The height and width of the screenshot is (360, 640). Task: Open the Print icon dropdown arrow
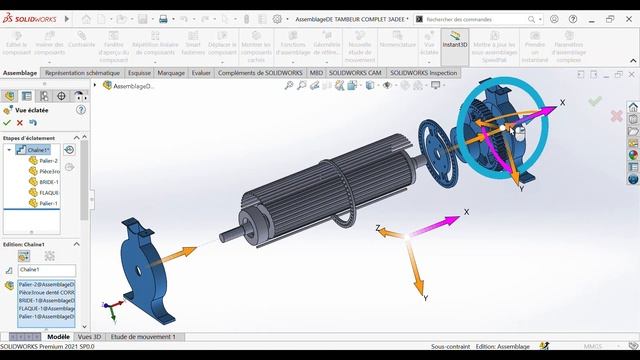[173, 19]
